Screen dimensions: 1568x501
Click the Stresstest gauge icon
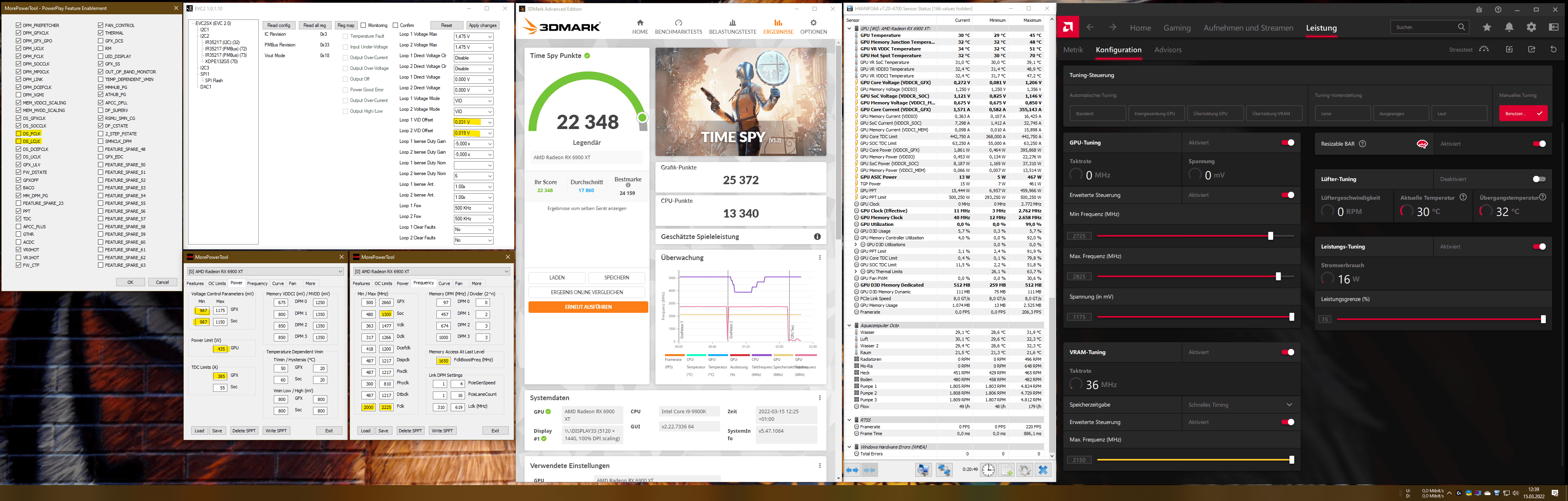(1484, 49)
